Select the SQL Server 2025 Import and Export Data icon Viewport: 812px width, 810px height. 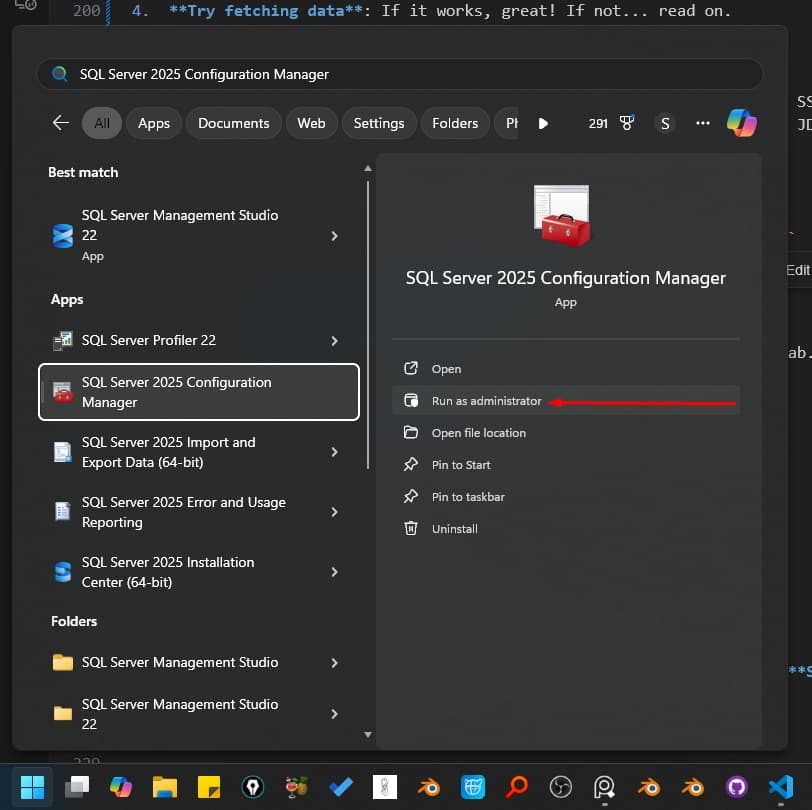[62, 452]
